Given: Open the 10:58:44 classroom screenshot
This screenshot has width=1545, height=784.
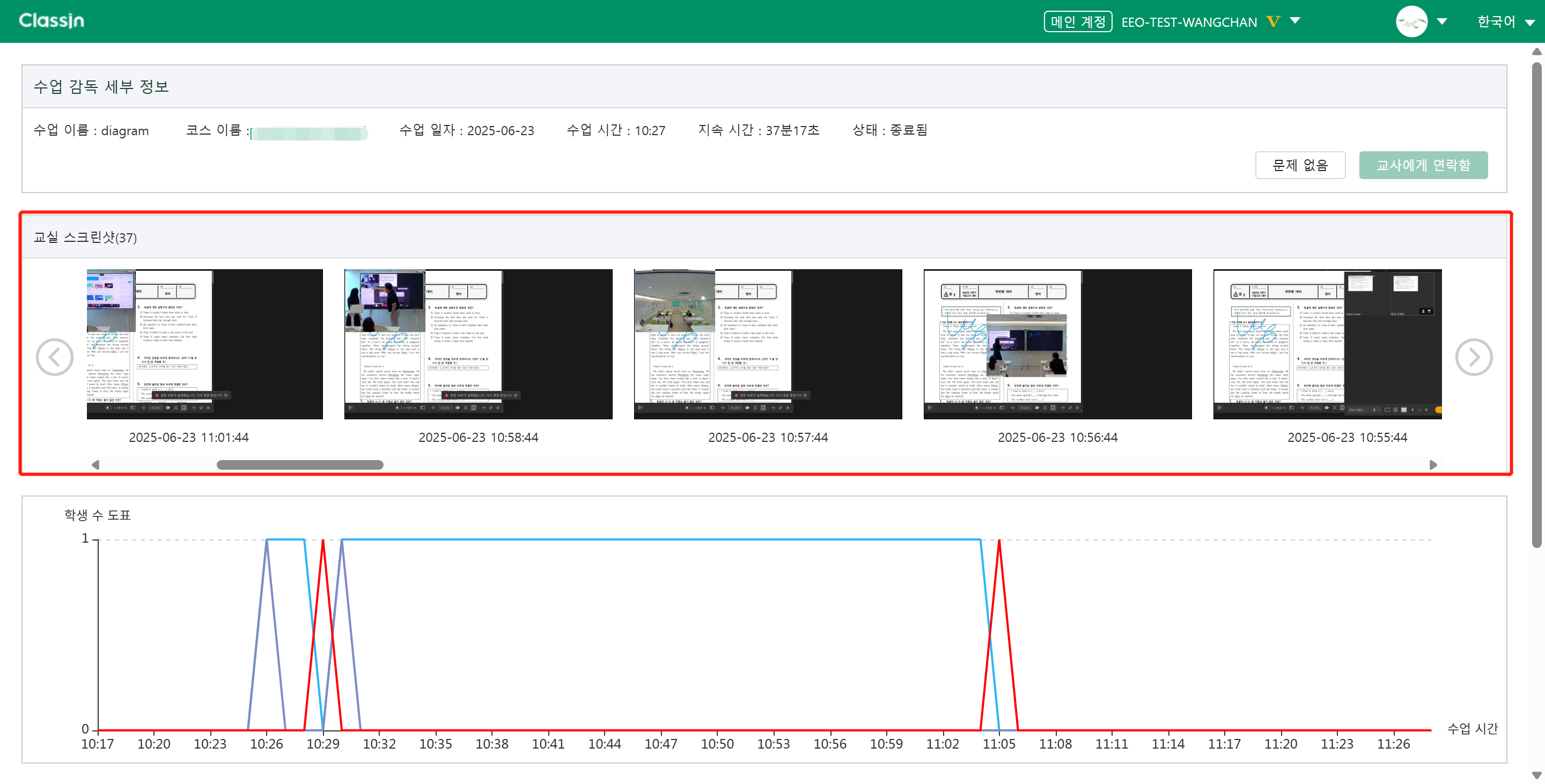Looking at the screenshot, I should coord(478,344).
